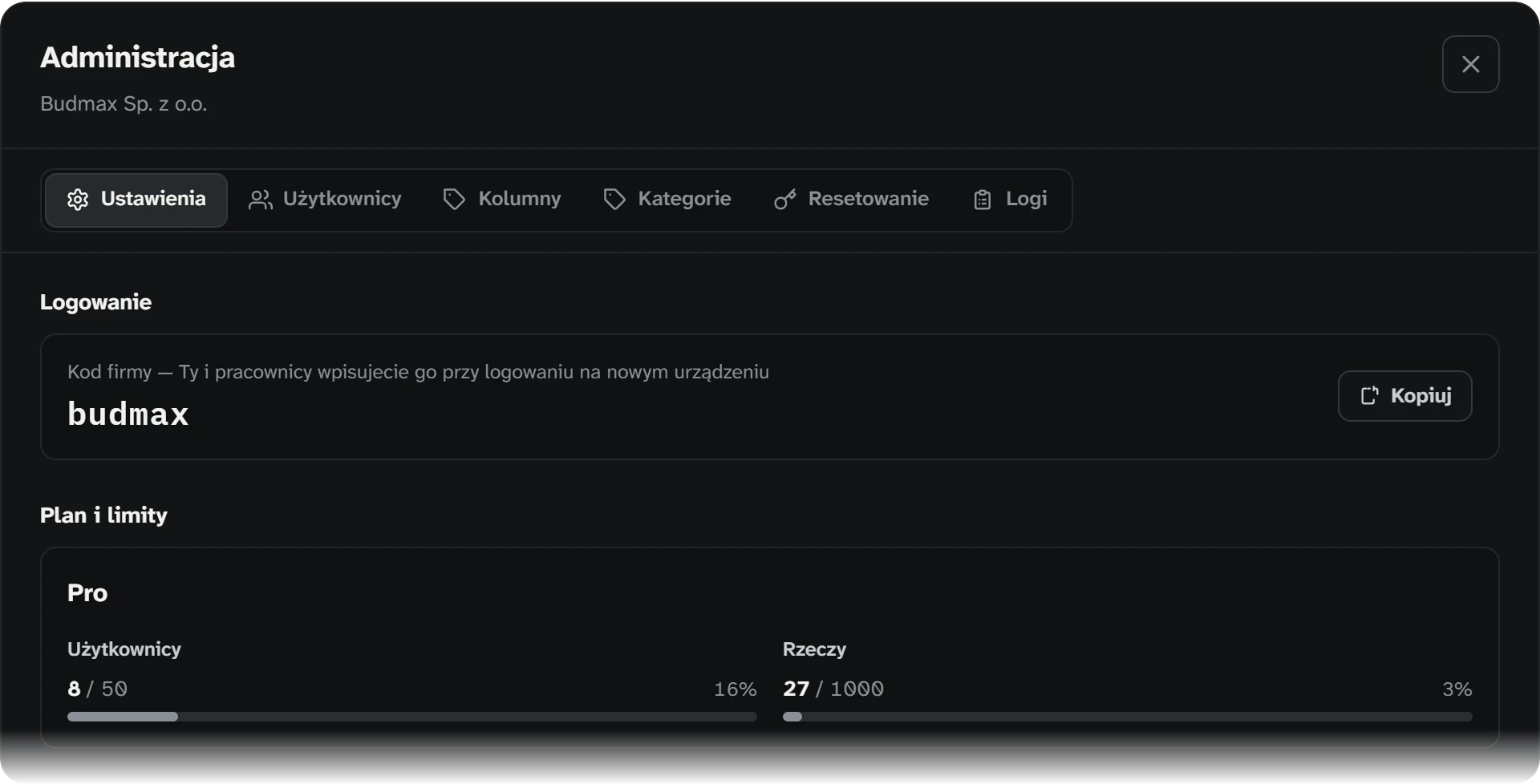
Task: Click the Administracja title
Action: click(137, 58)
